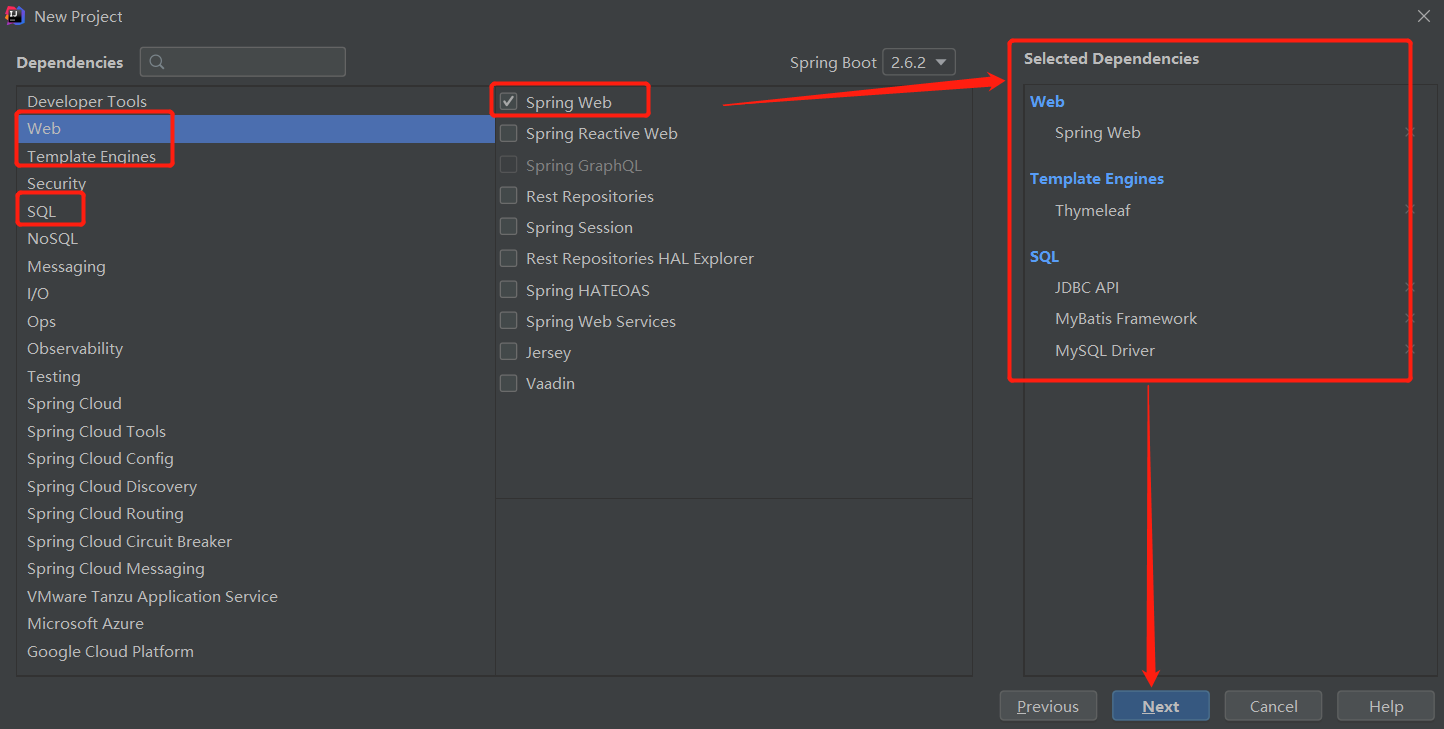Screen dimensions: 1444x729
Task: Open Spring Cloud Routing category
Action: tap(256, 514)
